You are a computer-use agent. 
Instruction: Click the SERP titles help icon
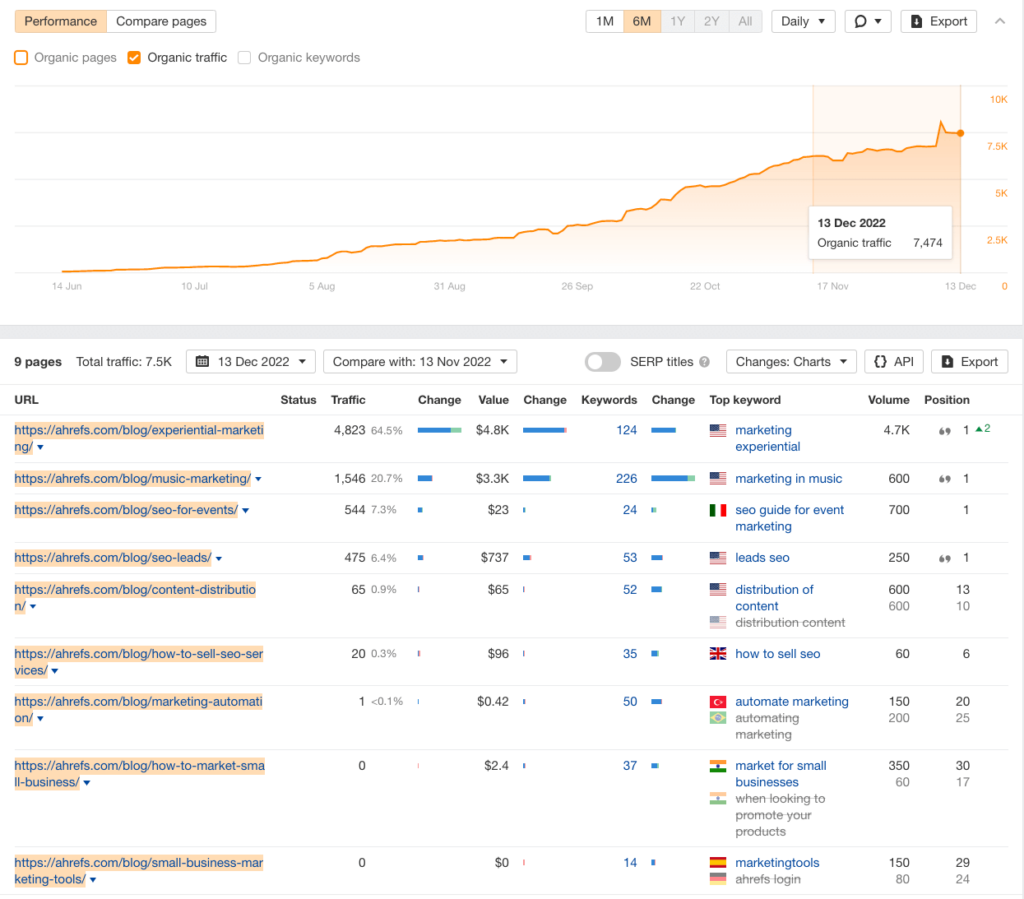(704, 362)
